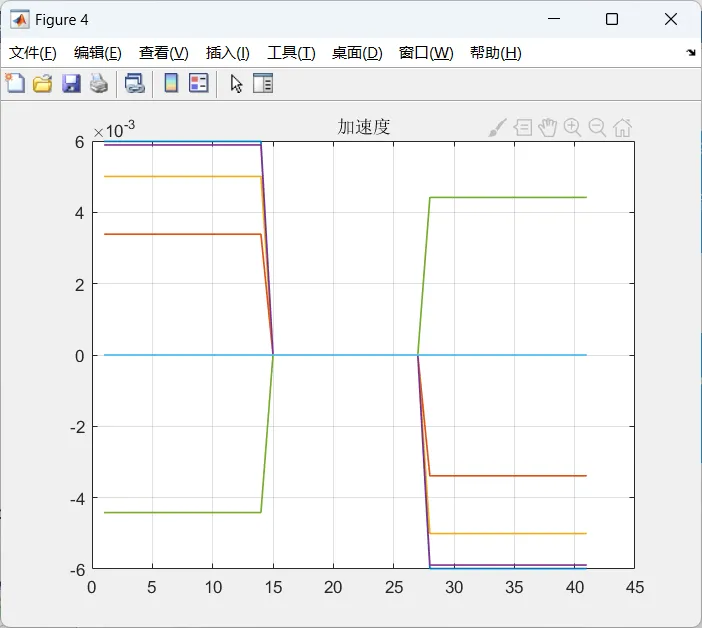Open a file using the folder icon
The image size is (702, 628).
43,84
